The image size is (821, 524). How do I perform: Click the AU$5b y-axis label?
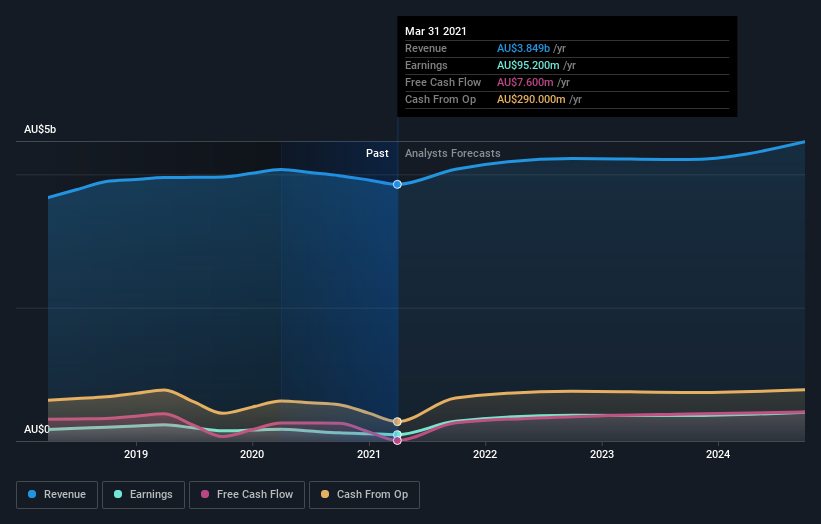[x=40, y=129]
